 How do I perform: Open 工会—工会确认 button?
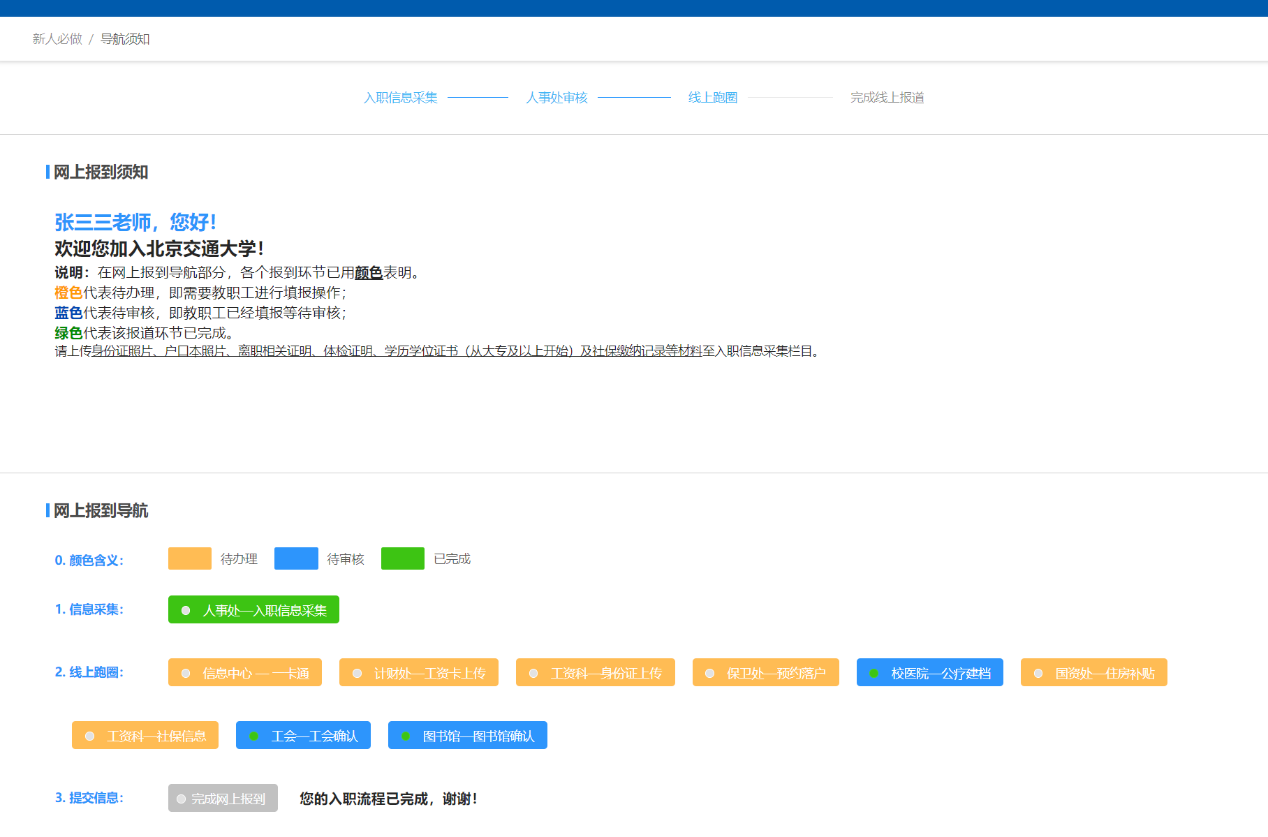(x=303, y=735)
